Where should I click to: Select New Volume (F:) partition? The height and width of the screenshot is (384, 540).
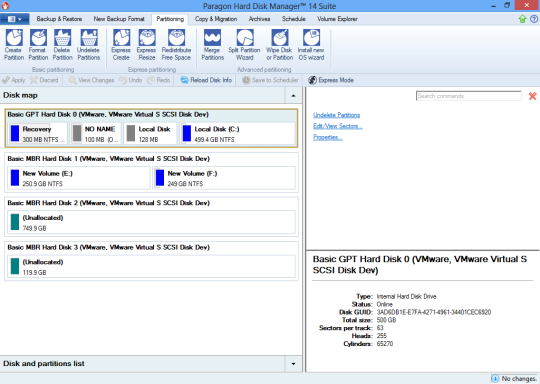point(224,178)
